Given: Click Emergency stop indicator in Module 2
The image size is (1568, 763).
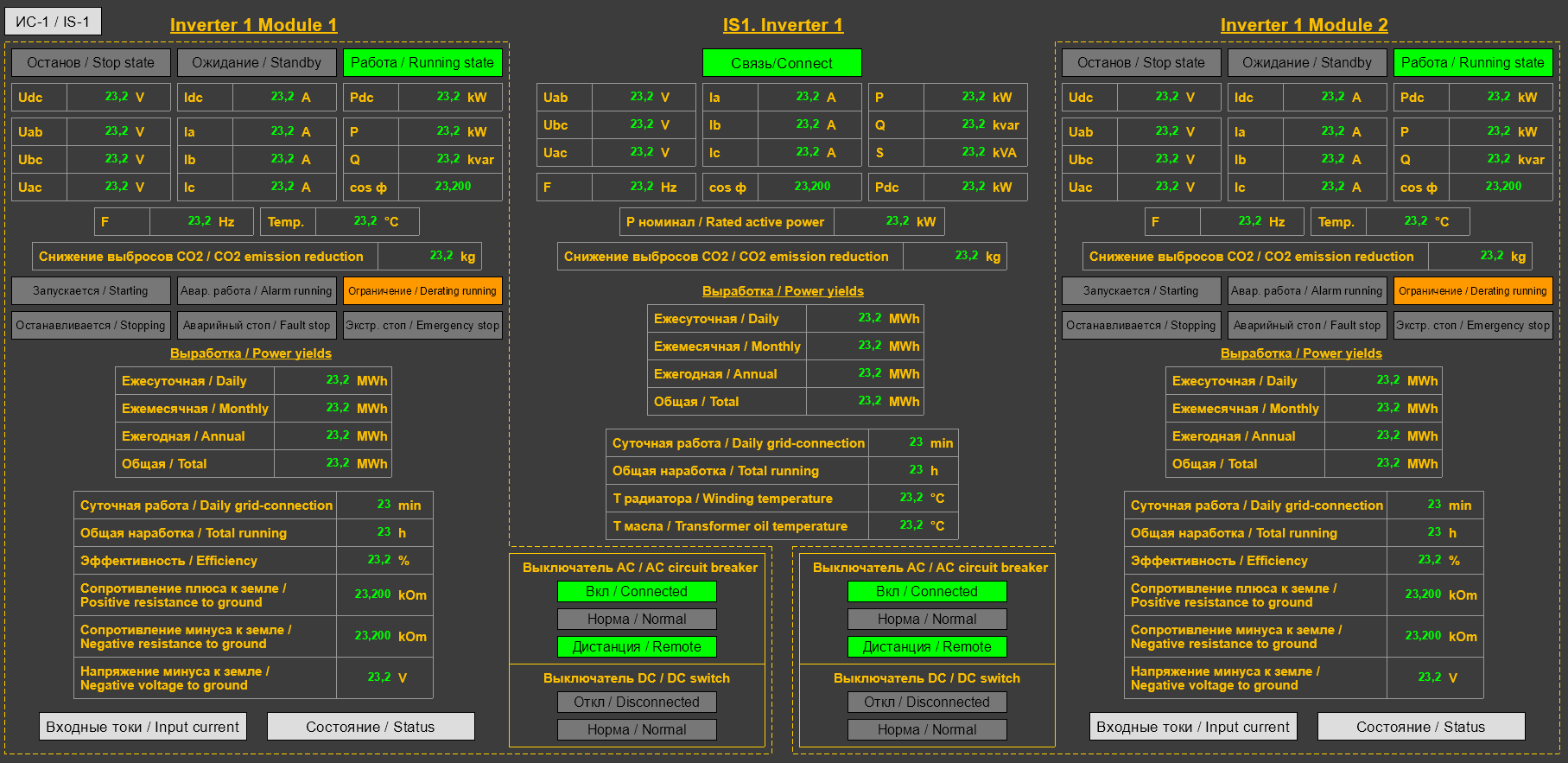Looking at the screenshot, I should (1473, 326).
